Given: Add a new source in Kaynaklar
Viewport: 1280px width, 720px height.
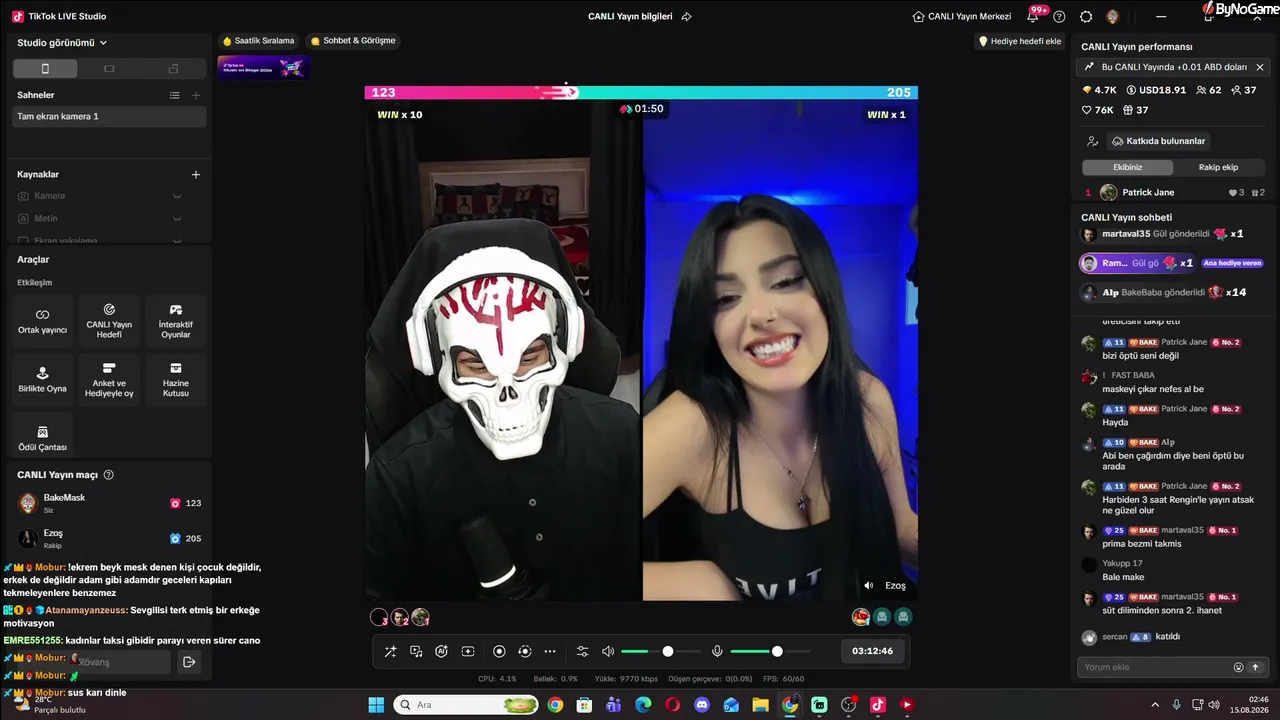Looking at the screenshot, I should [196, 175].
